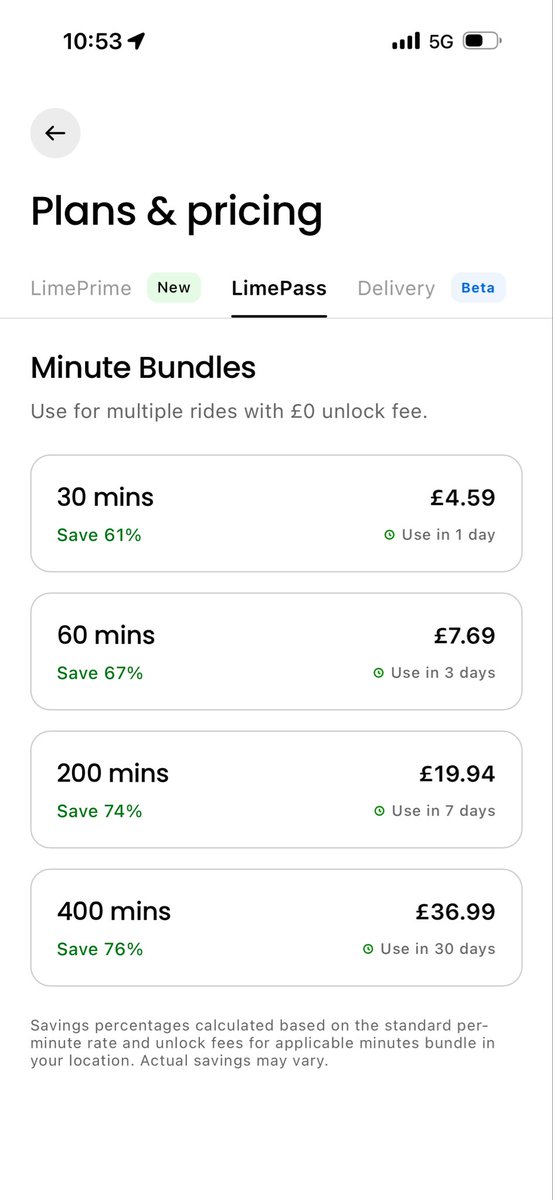Tap the Plans & pricing heading
Screen dimensions: 553x1200
[177, 212]
